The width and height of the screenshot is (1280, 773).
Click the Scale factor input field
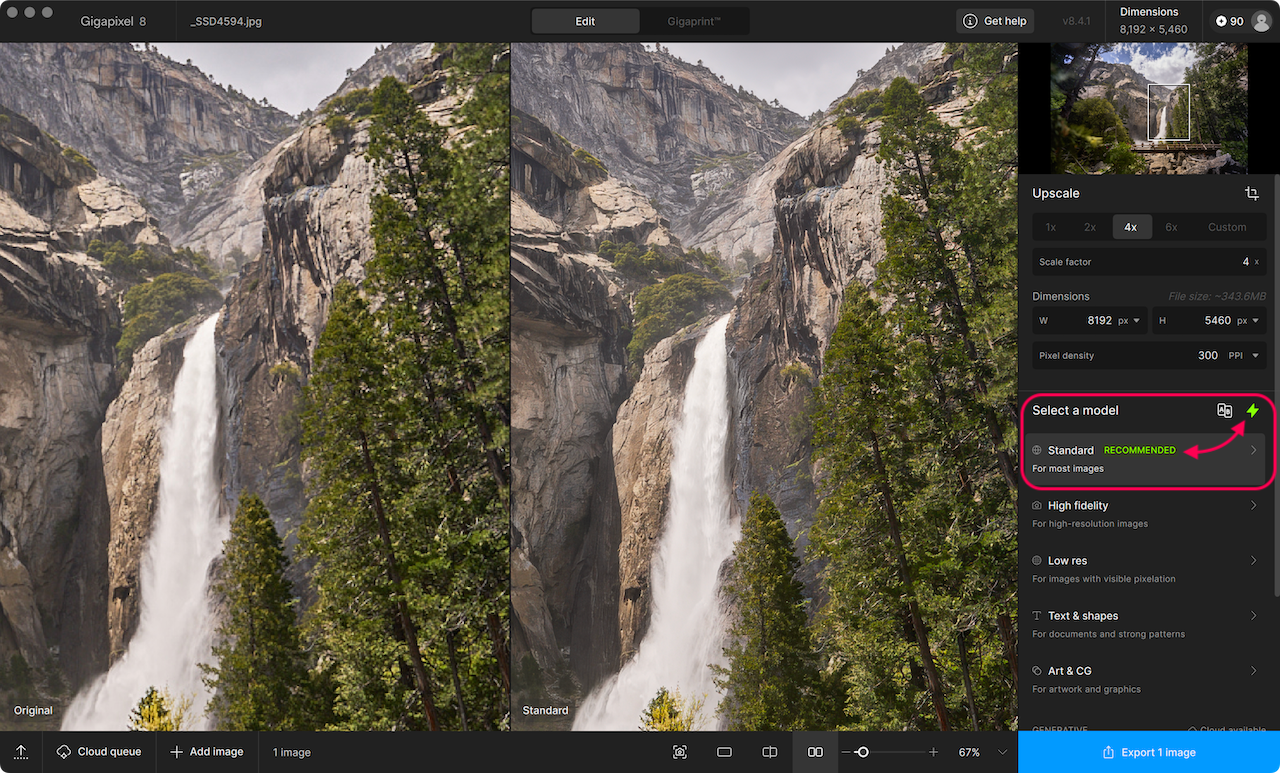coord(1149,262)
